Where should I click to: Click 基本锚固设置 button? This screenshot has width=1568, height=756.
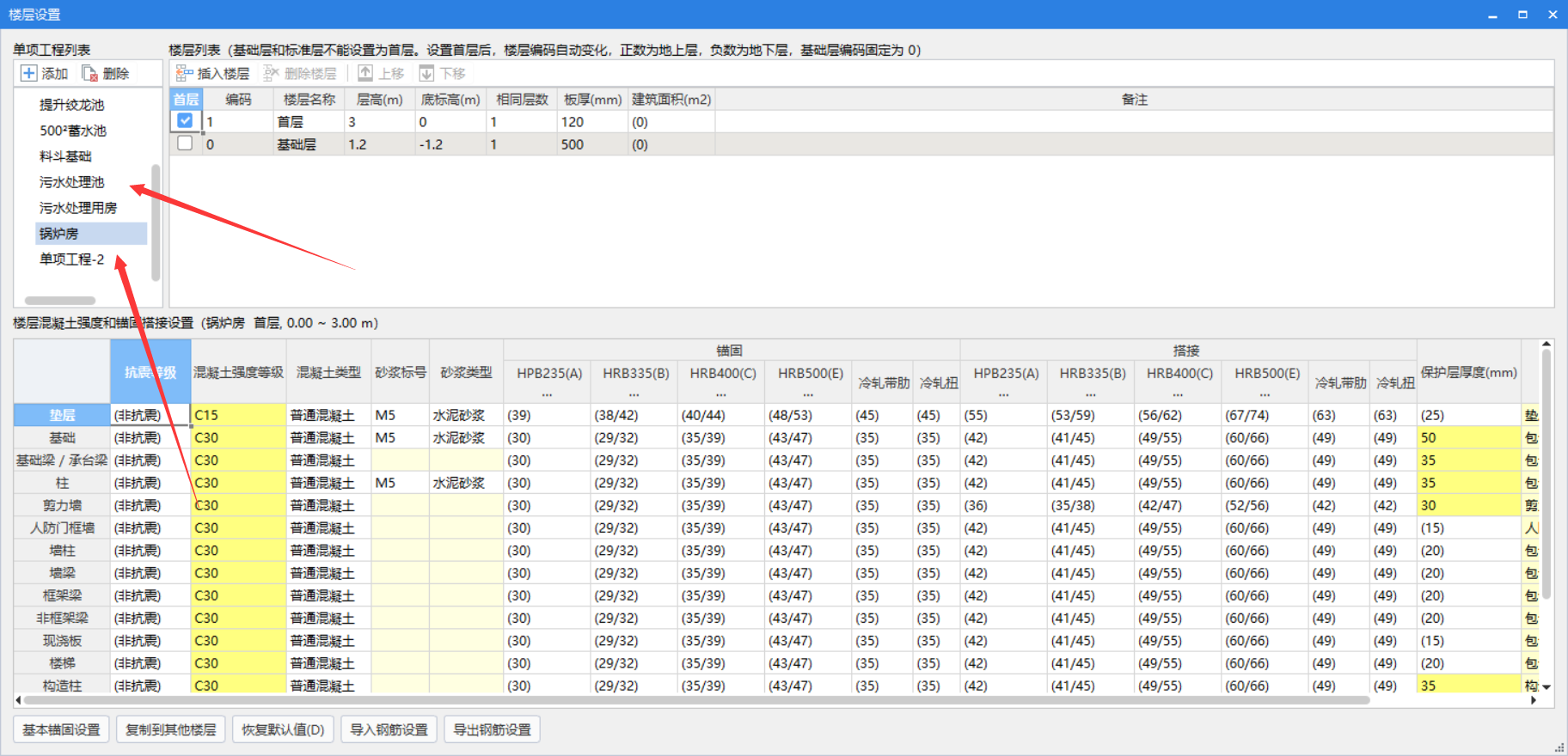point(61,729)
